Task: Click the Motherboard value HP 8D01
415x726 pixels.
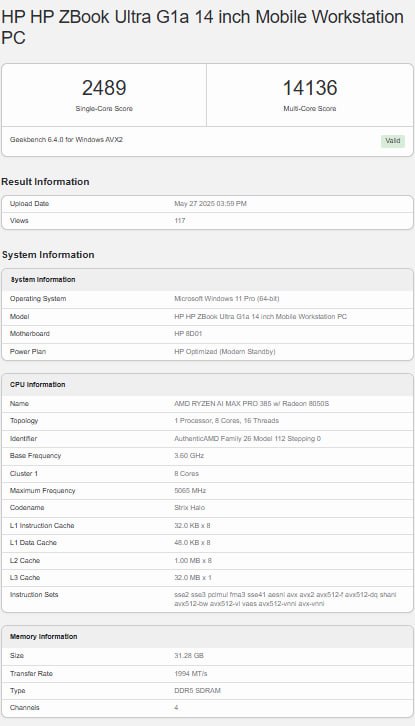Action: tap(188, 334)
